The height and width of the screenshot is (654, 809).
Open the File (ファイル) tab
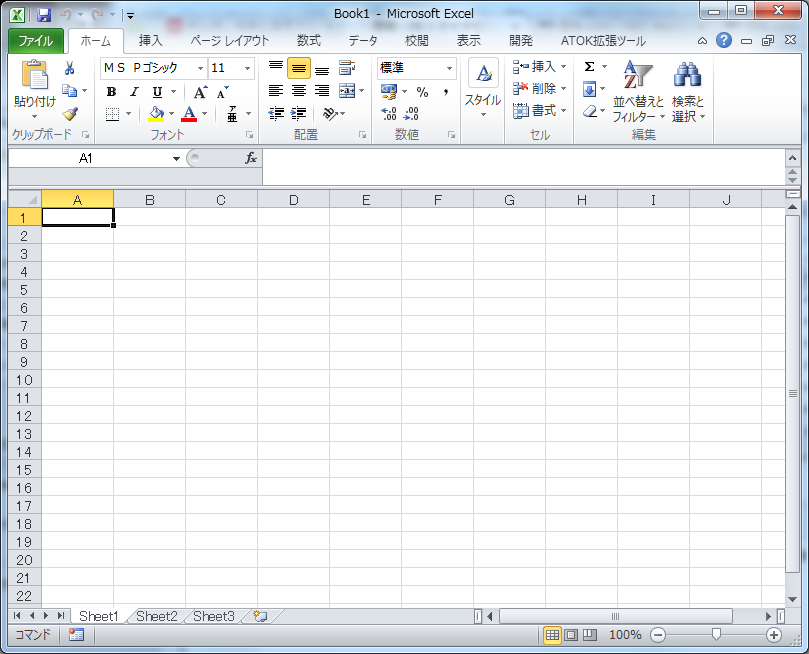coord(36,41)
